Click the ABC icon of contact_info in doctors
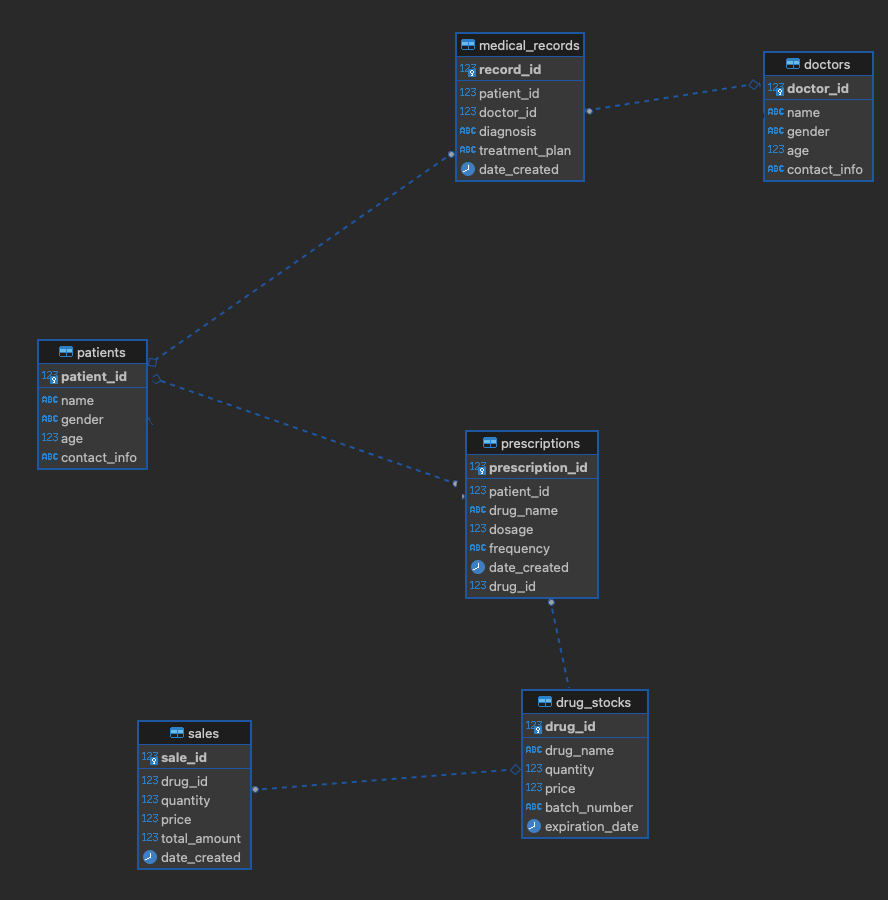 click(776, 169)
